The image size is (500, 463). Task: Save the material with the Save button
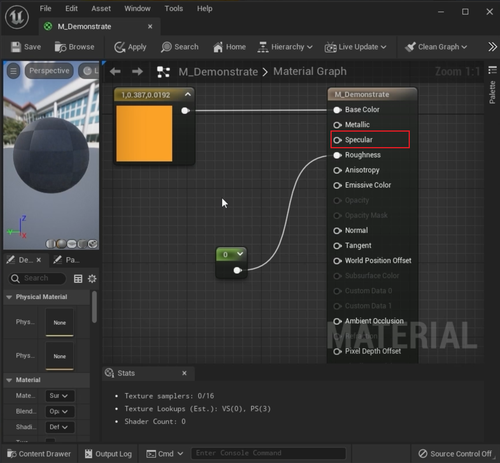point(26,47)
